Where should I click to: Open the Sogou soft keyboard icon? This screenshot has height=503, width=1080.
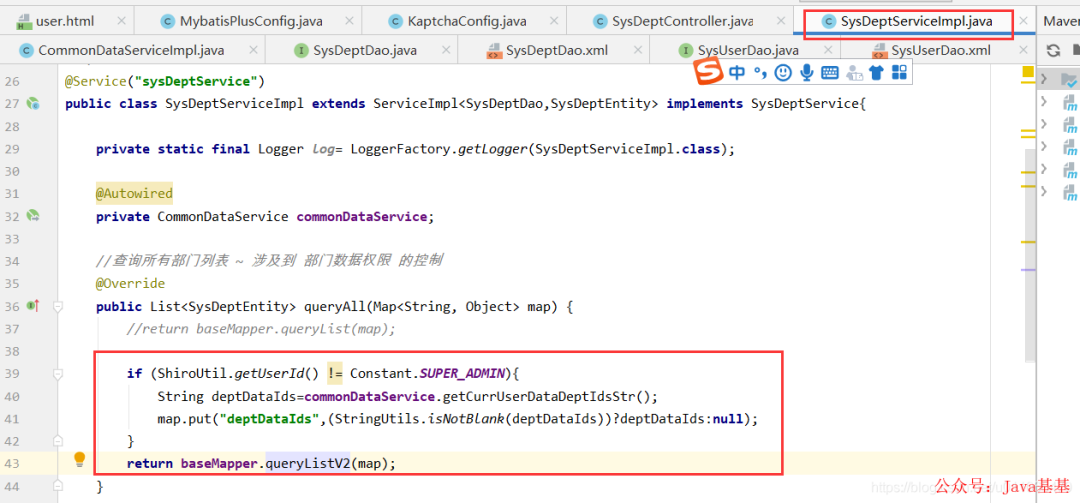830,72
